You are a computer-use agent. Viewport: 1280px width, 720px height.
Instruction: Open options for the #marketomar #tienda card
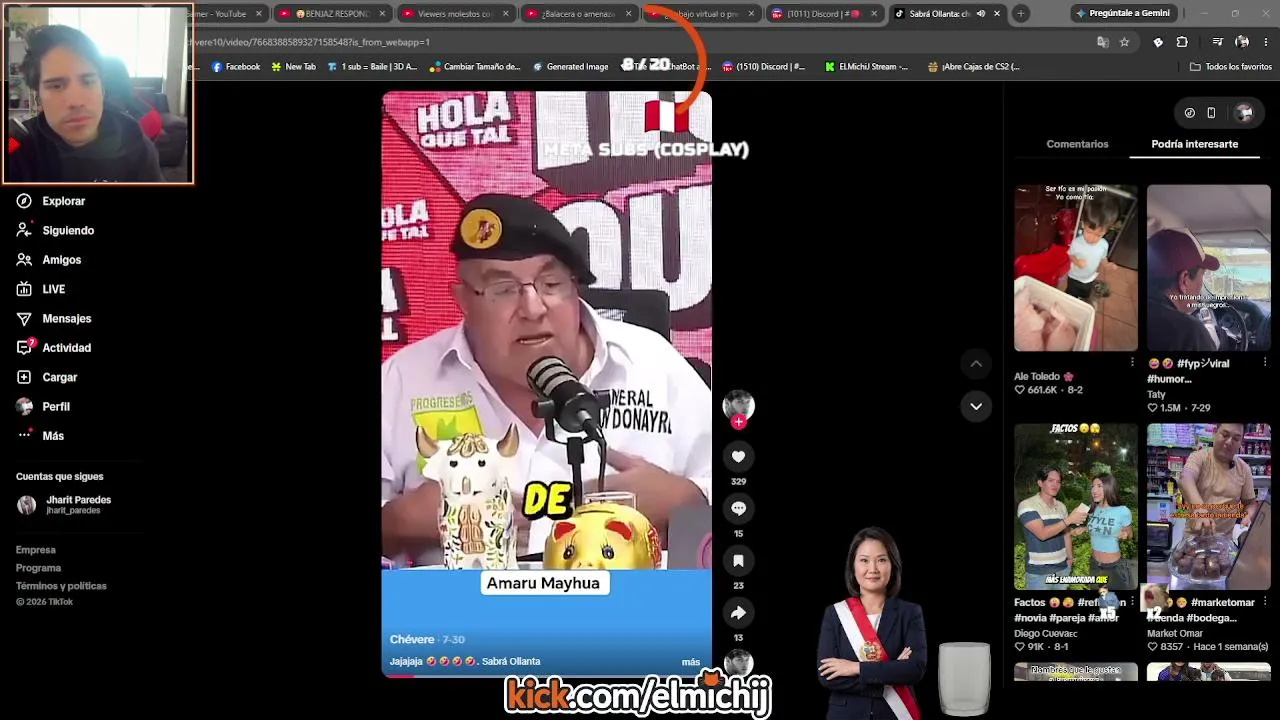point(1265,603)
